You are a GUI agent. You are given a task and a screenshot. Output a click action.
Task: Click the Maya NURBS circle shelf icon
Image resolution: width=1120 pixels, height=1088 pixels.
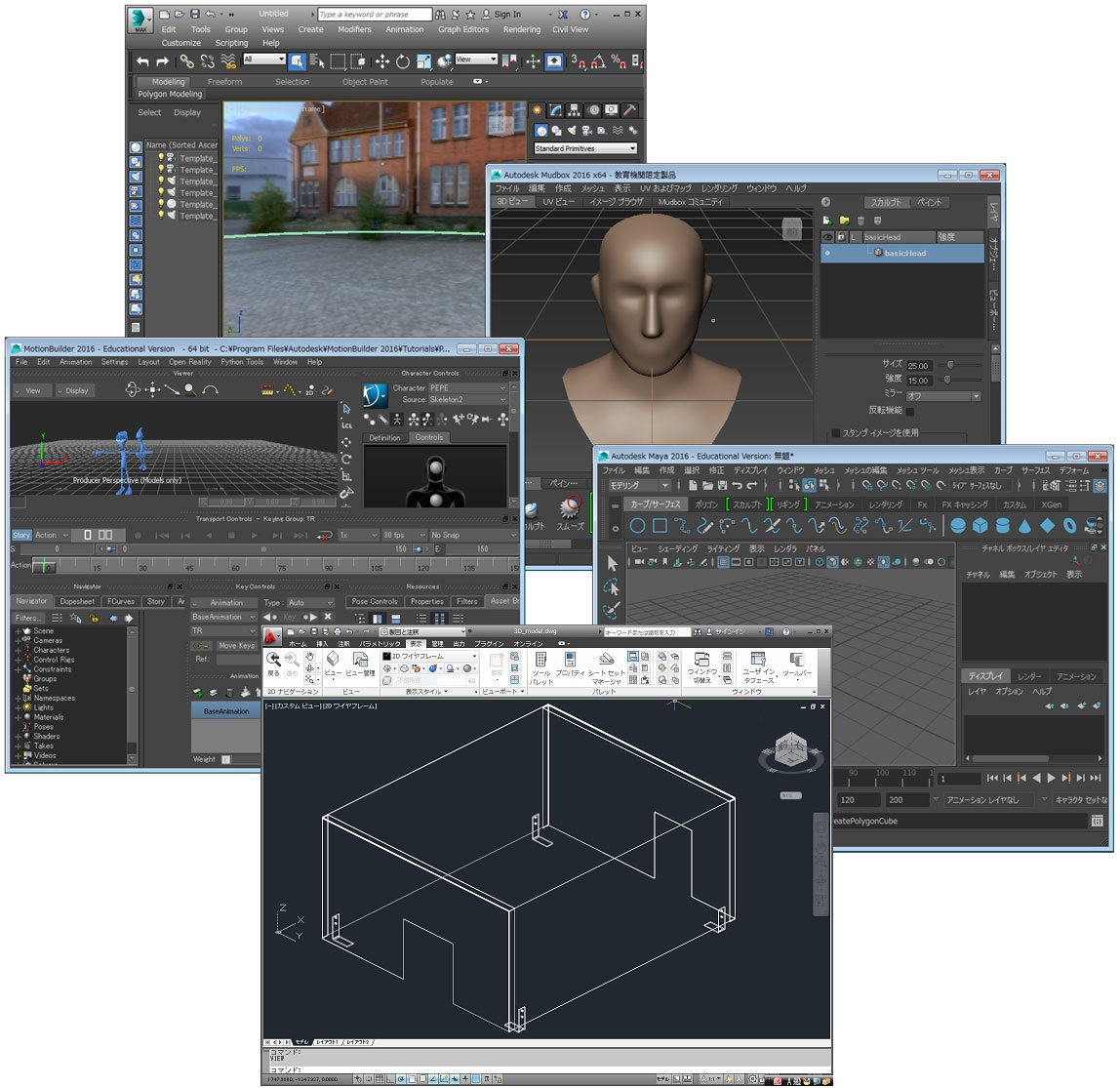[637, 527]
